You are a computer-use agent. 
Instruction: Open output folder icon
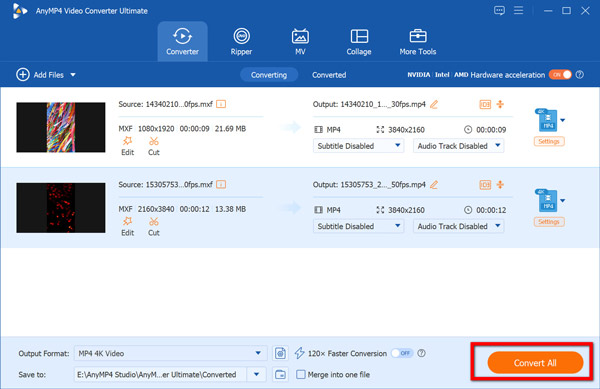tap(280, 374)
